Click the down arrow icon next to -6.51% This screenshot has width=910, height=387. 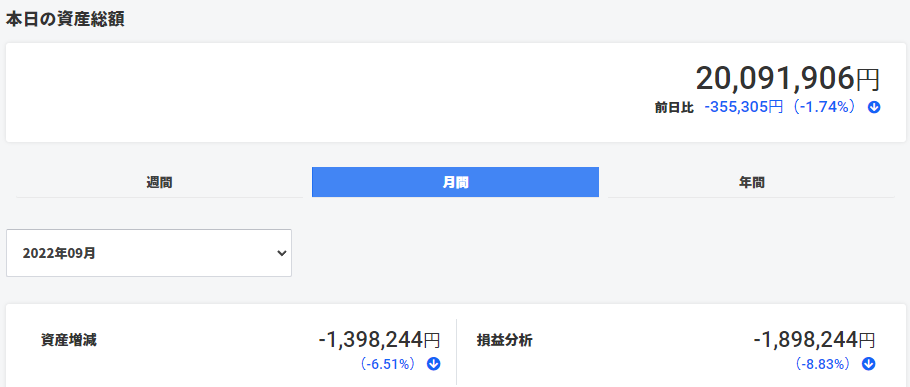pyautogui.click(x=434, y=364)
